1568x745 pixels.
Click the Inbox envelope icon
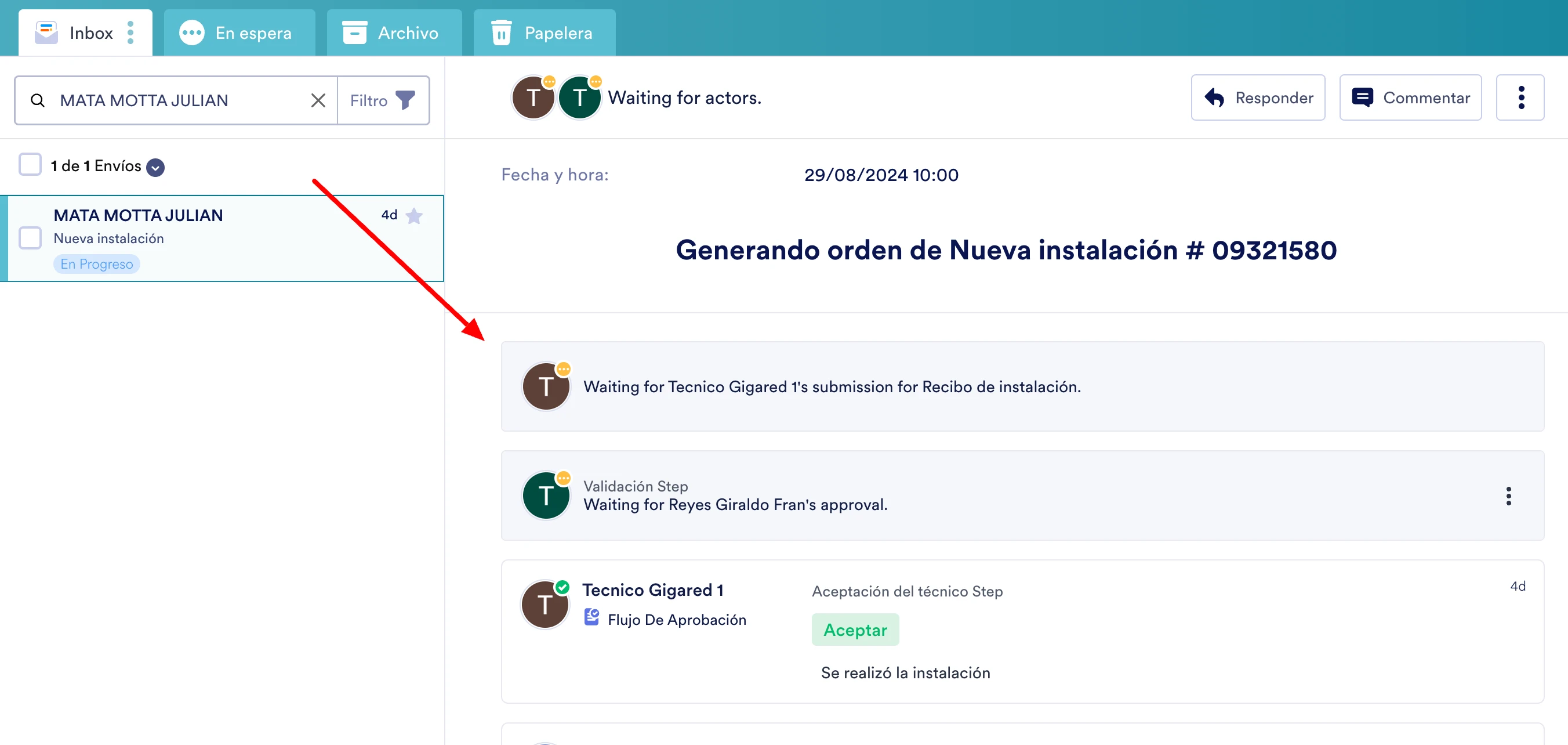pyautogui.click(x=46, y=32)
